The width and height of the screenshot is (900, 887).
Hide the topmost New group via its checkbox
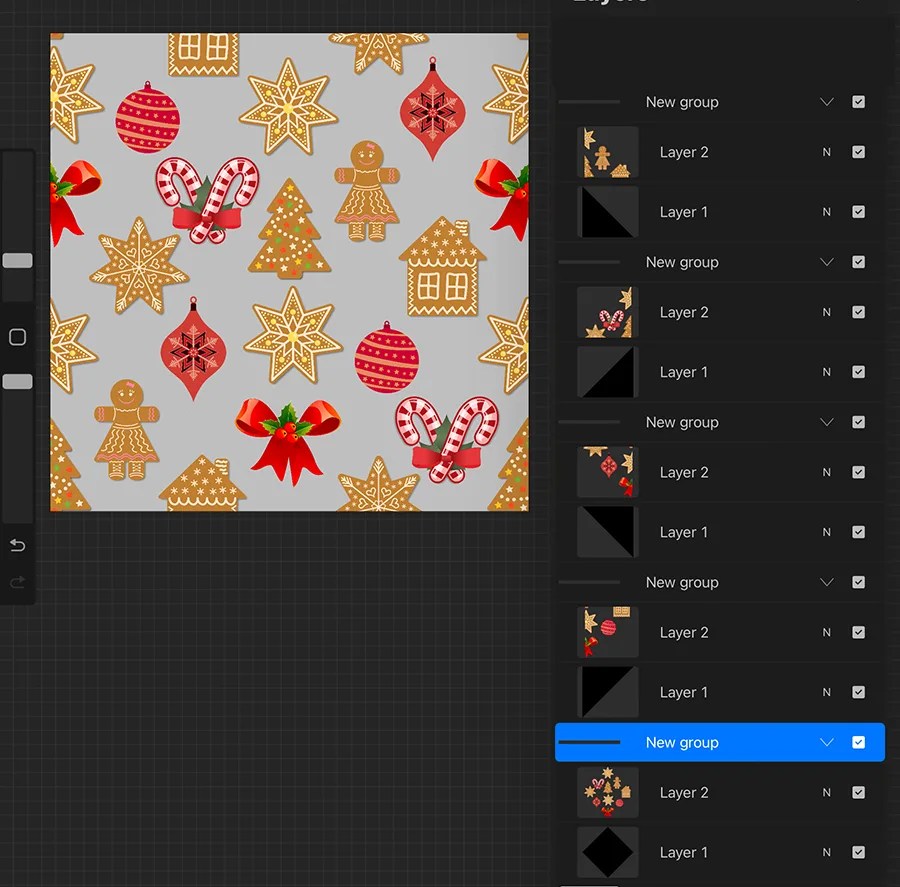[x=859, y=101]
